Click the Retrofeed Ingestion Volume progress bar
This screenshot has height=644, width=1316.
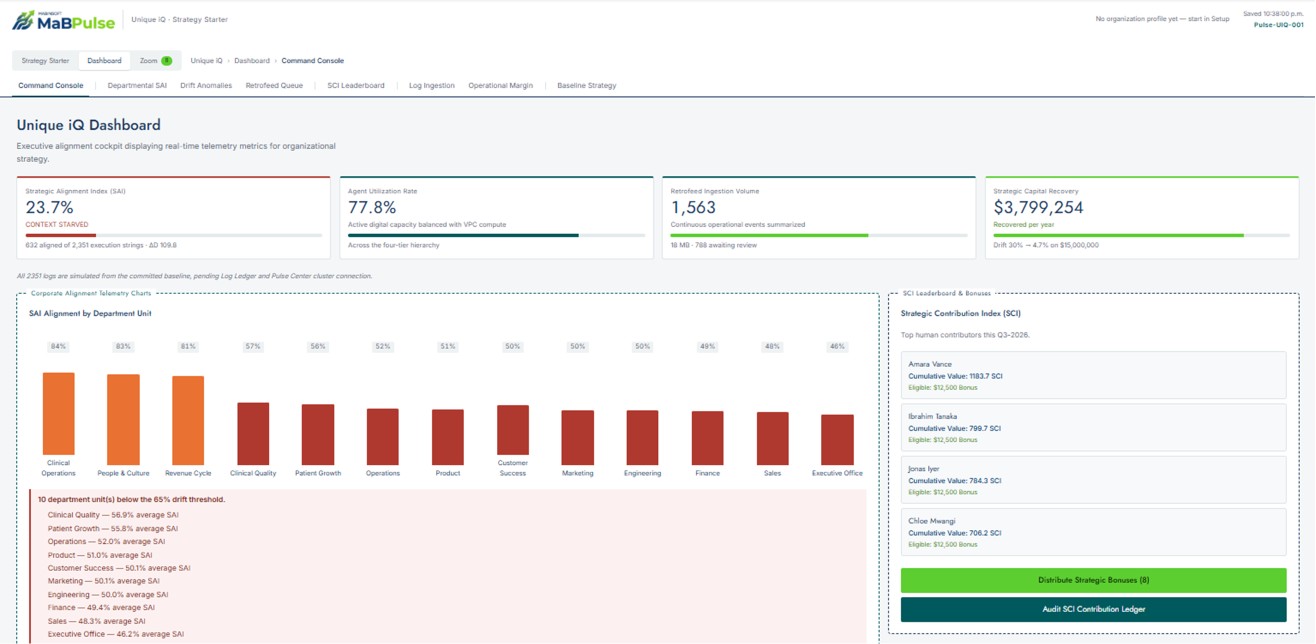pyautogui.click(x=818, y=235)
